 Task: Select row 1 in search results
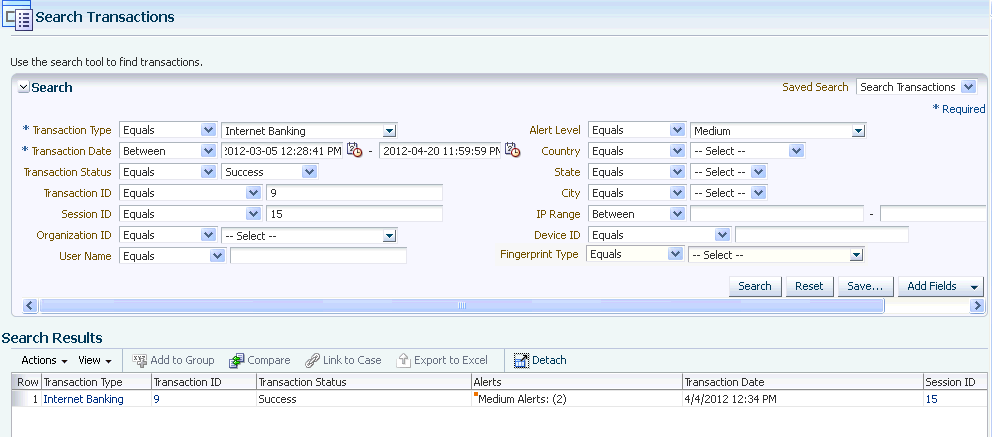[27, 399]
